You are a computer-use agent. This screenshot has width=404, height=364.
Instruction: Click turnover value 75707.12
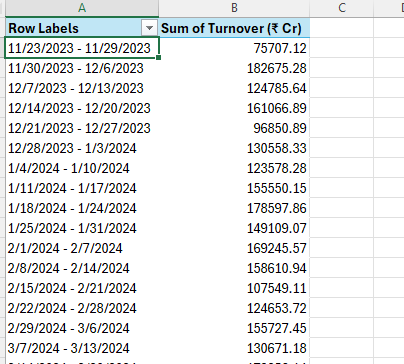(x=234, y=48)
